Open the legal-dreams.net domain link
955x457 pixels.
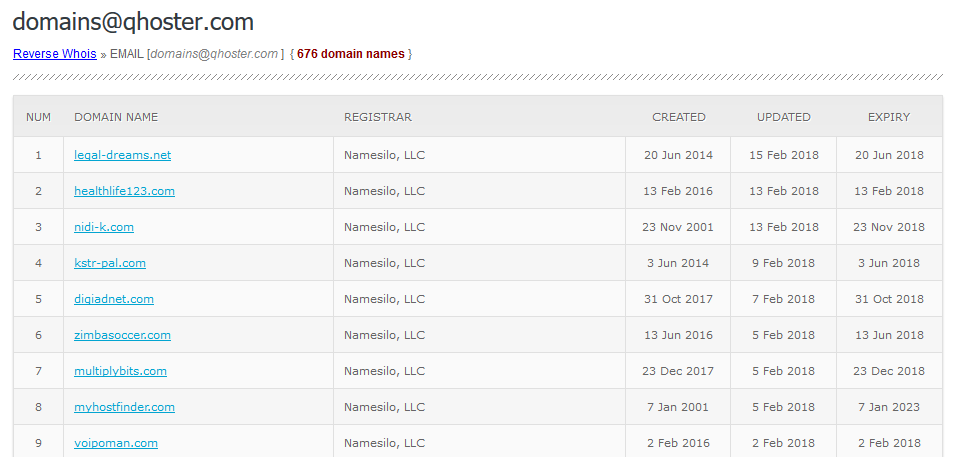122,155
